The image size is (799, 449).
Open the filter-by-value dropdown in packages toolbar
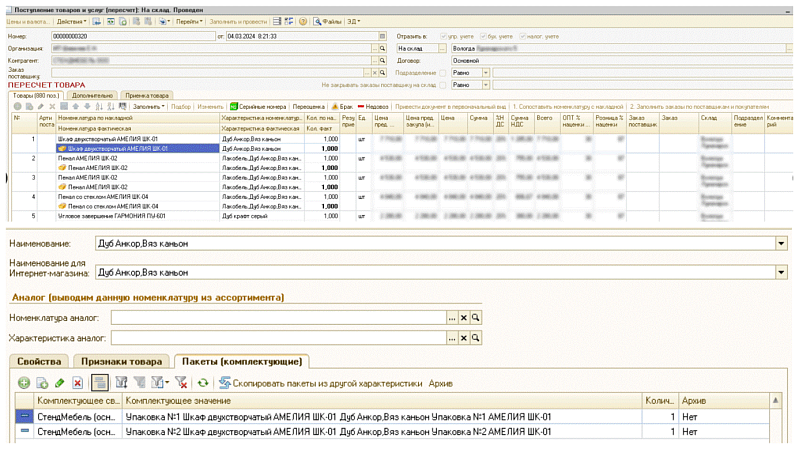click(161, 383)
